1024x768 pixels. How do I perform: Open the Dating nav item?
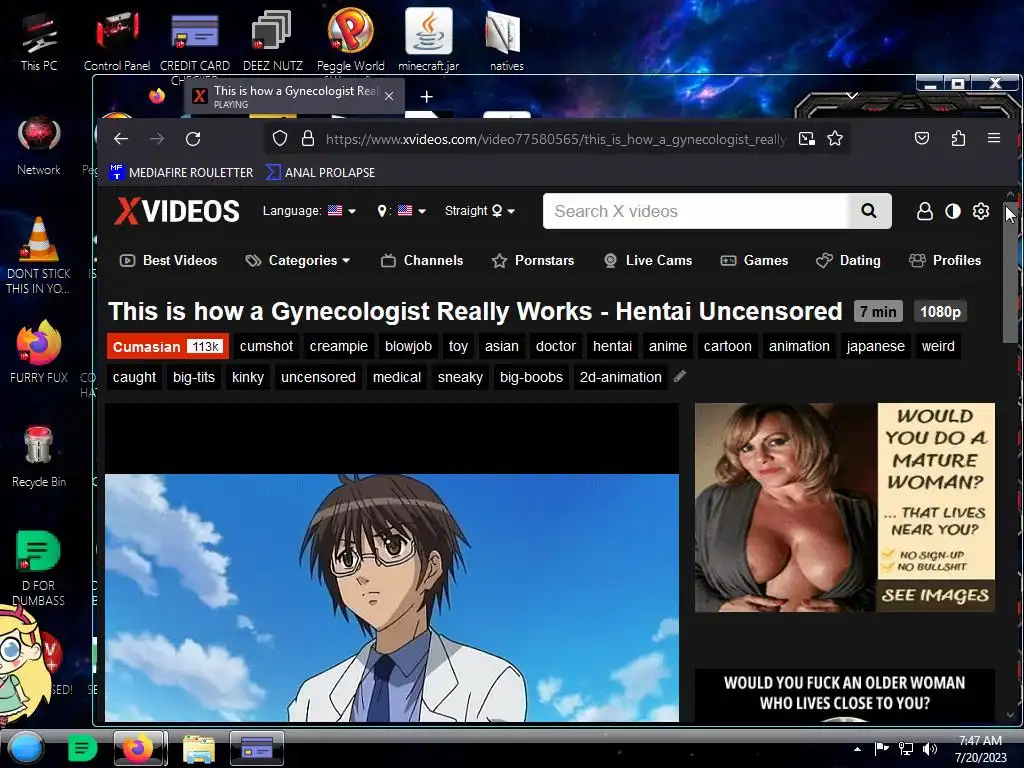point(848,261)
